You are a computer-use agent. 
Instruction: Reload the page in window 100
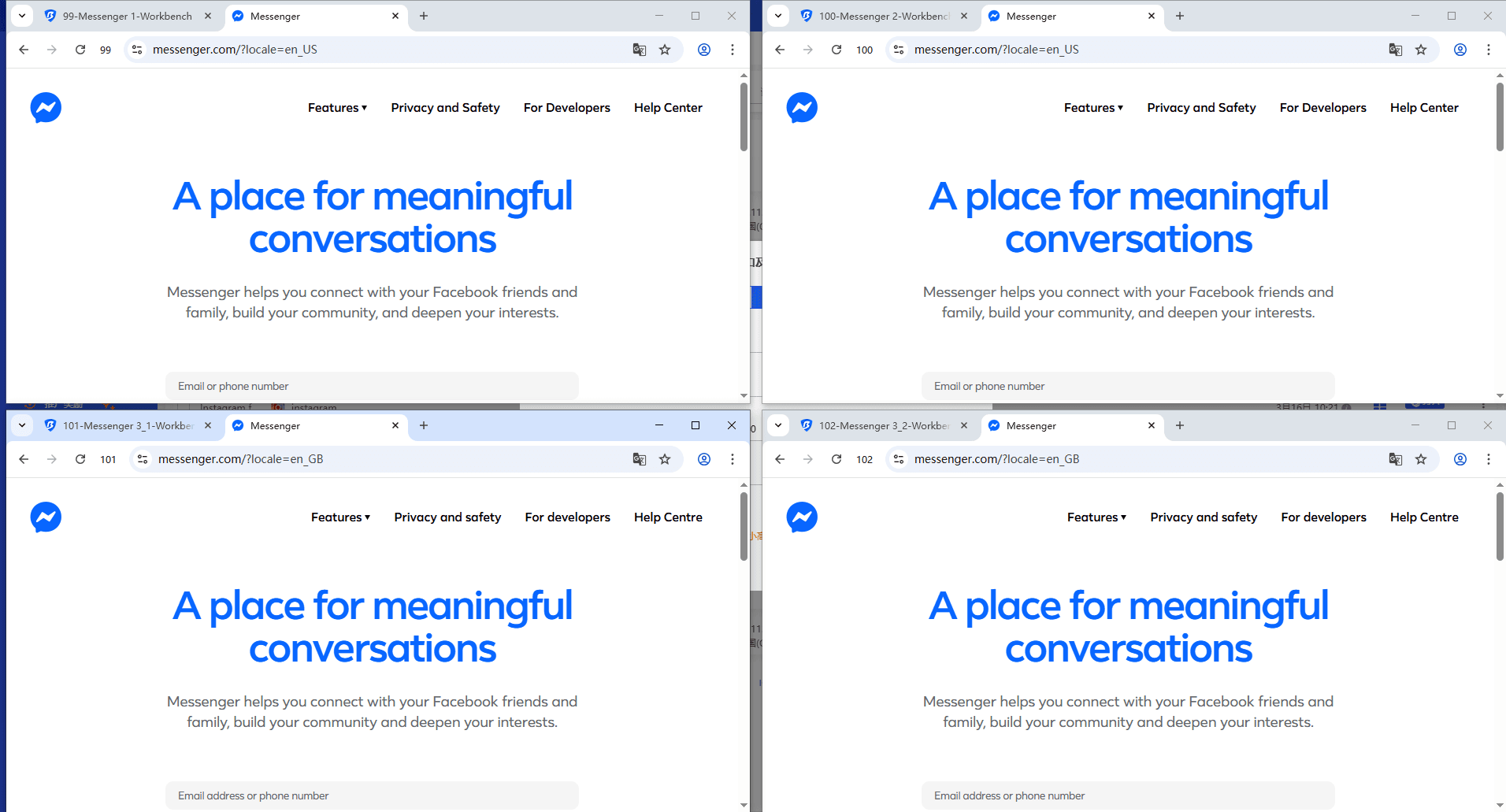tap(836, 50)
